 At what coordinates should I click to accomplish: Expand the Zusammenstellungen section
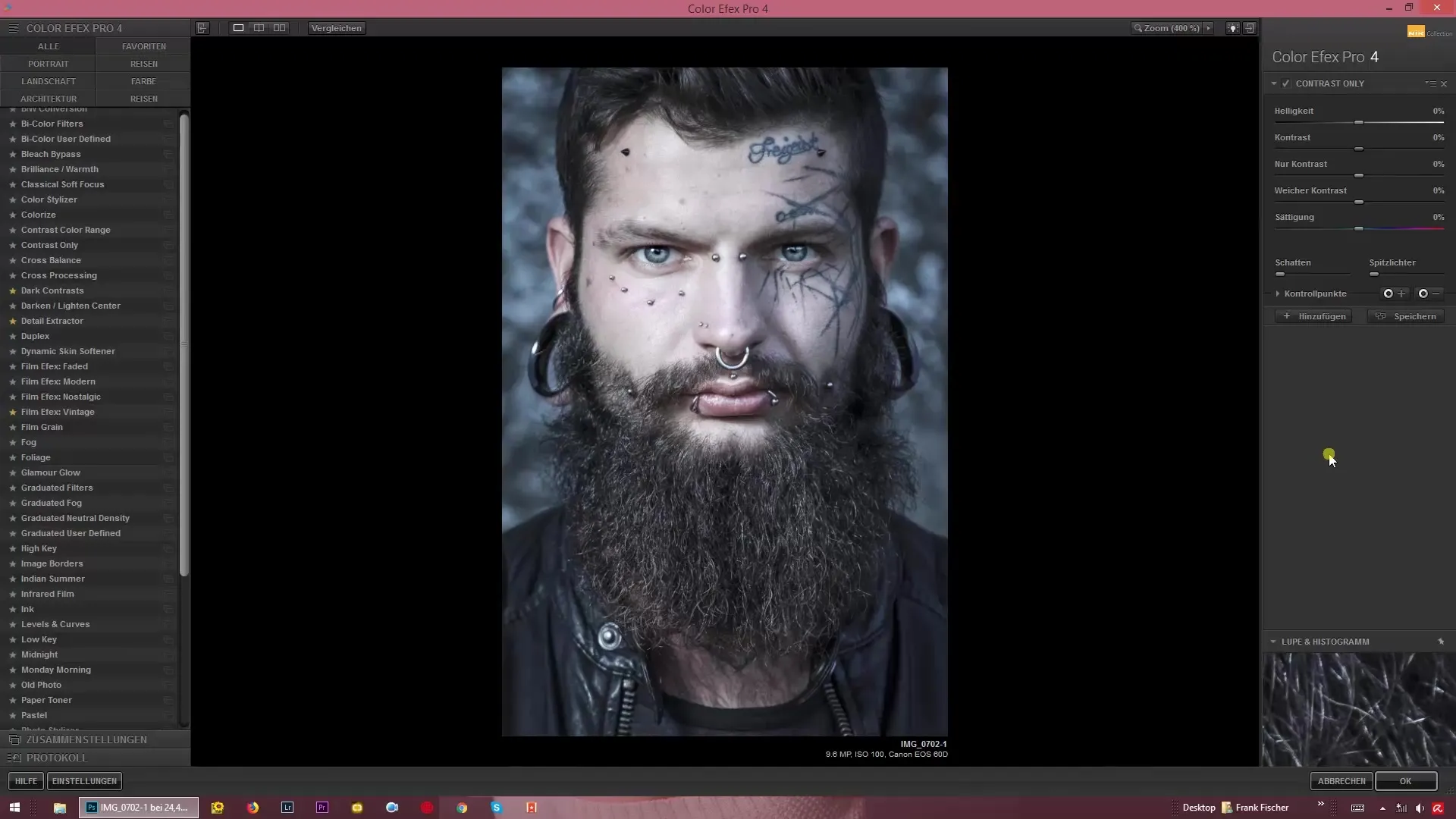pyautogui.click(x=95, y=739)
